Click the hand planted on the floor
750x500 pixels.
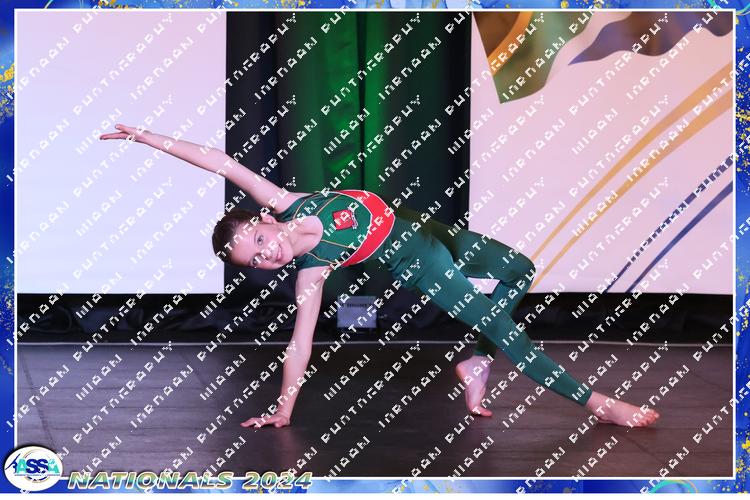[264, 420]
